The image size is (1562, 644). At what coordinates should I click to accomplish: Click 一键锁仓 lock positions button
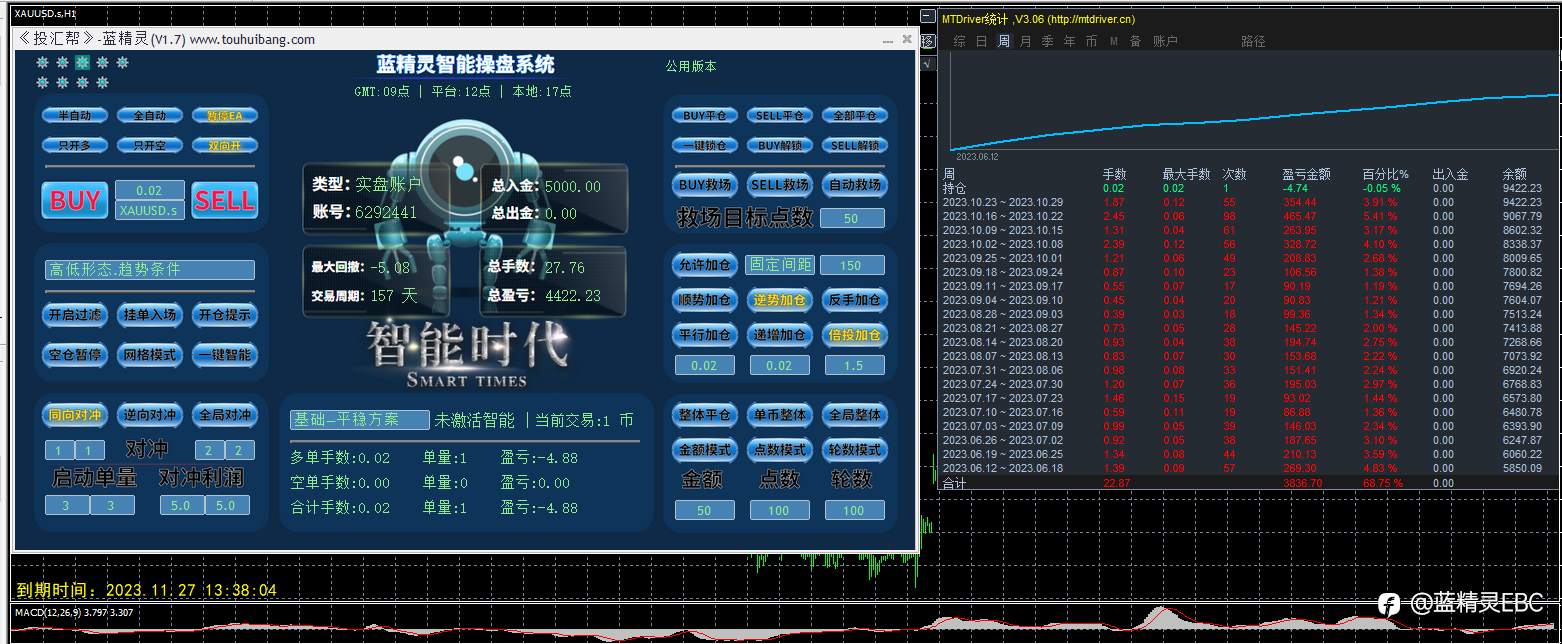(x=705, y=145)
